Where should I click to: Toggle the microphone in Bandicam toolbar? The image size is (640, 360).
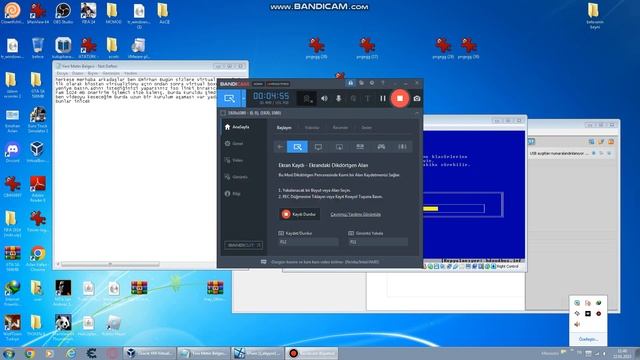[338, 98]
